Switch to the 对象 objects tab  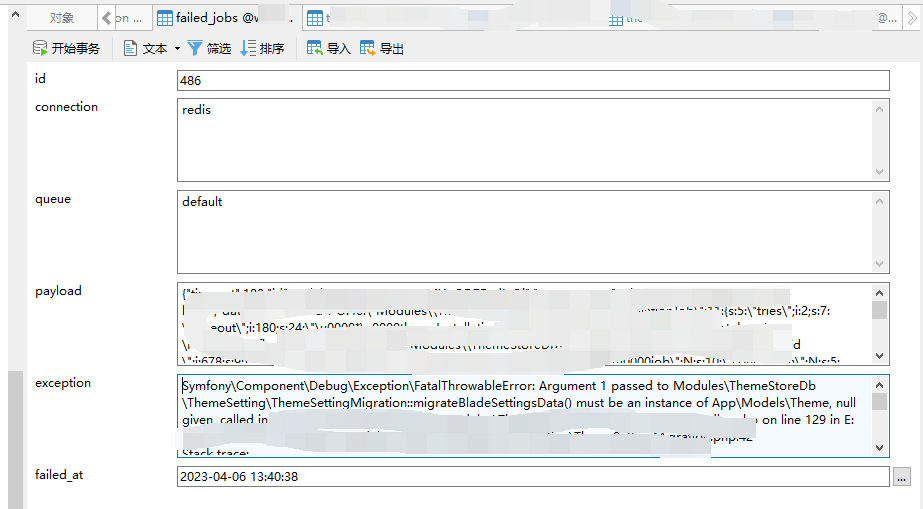click(x=61, y=18)
